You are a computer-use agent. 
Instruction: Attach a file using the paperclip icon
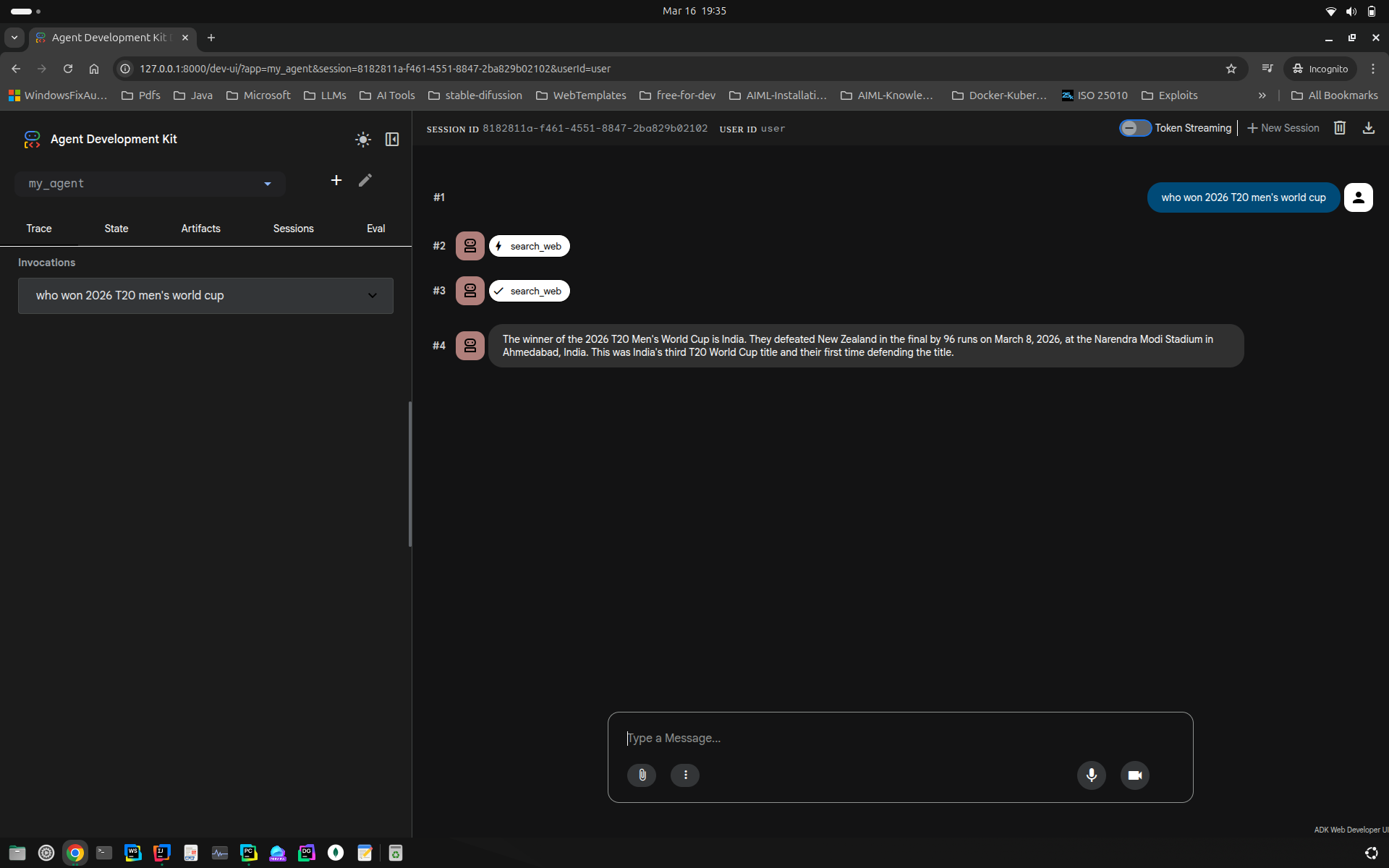pyautogui.click(x=641, y=775)
